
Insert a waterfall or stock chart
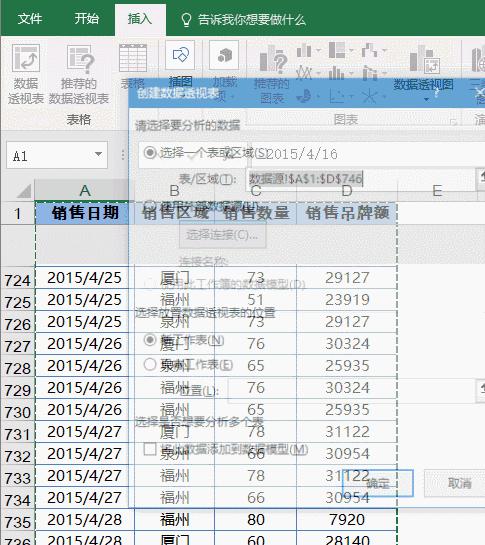click(369, 51)
